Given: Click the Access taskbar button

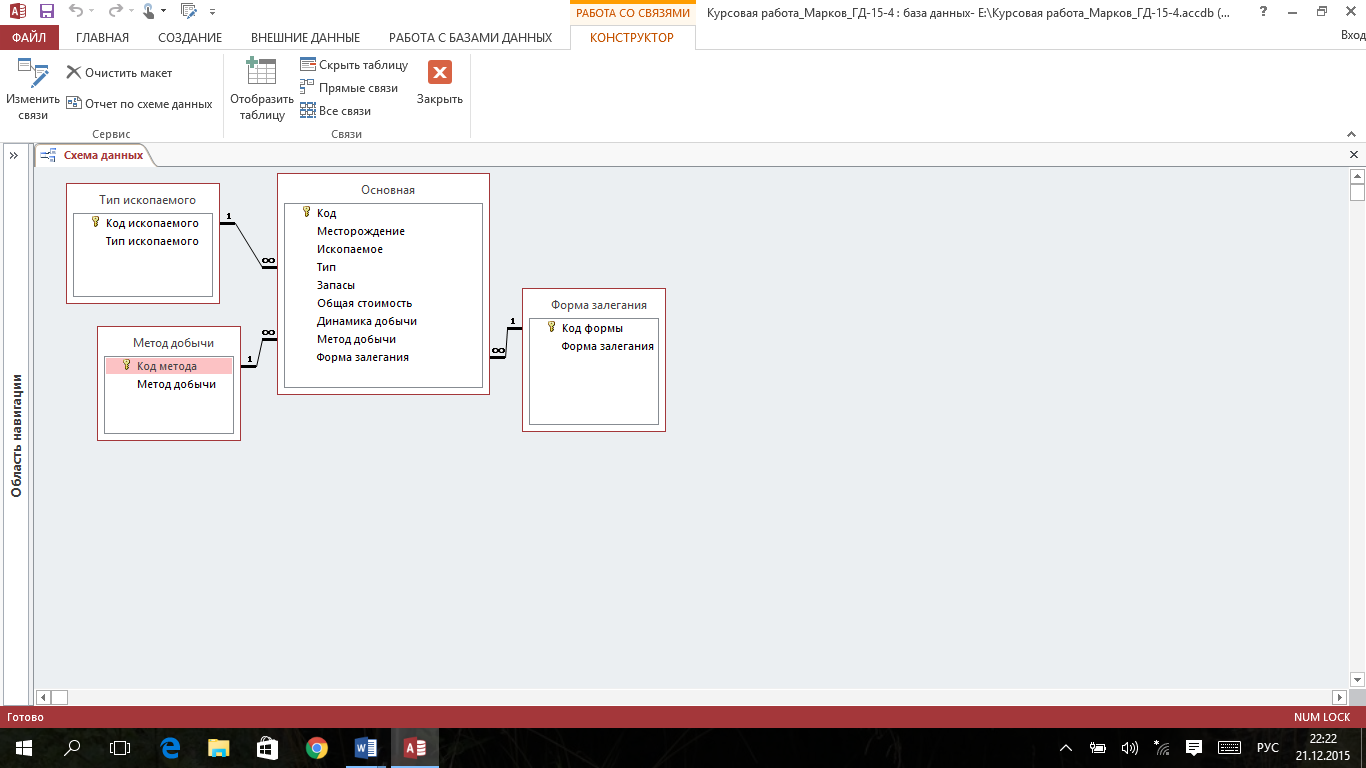Looking at the screenshot, I should (x=414, y=748).
